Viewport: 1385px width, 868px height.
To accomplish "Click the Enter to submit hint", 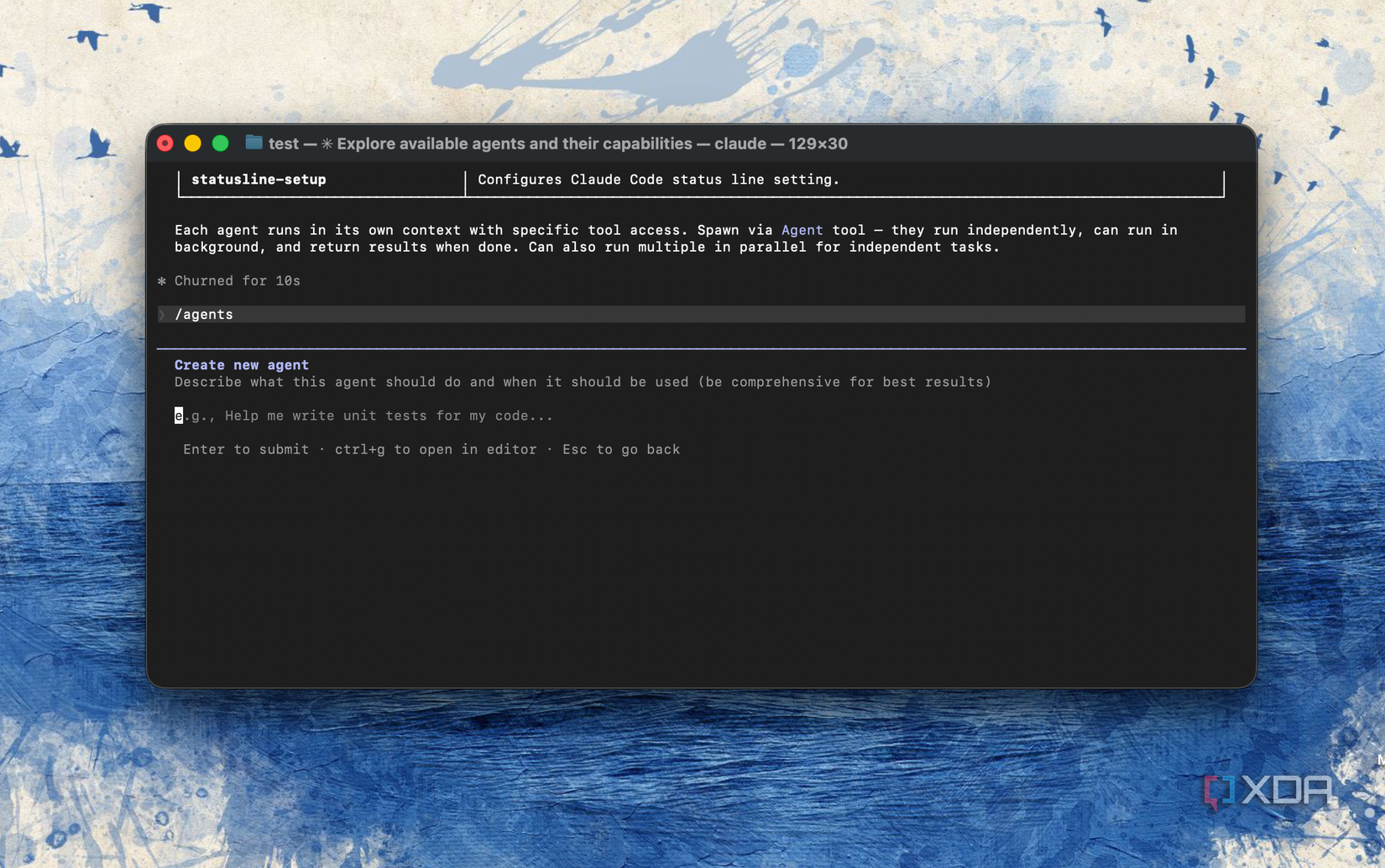I will tap(246, 450).
